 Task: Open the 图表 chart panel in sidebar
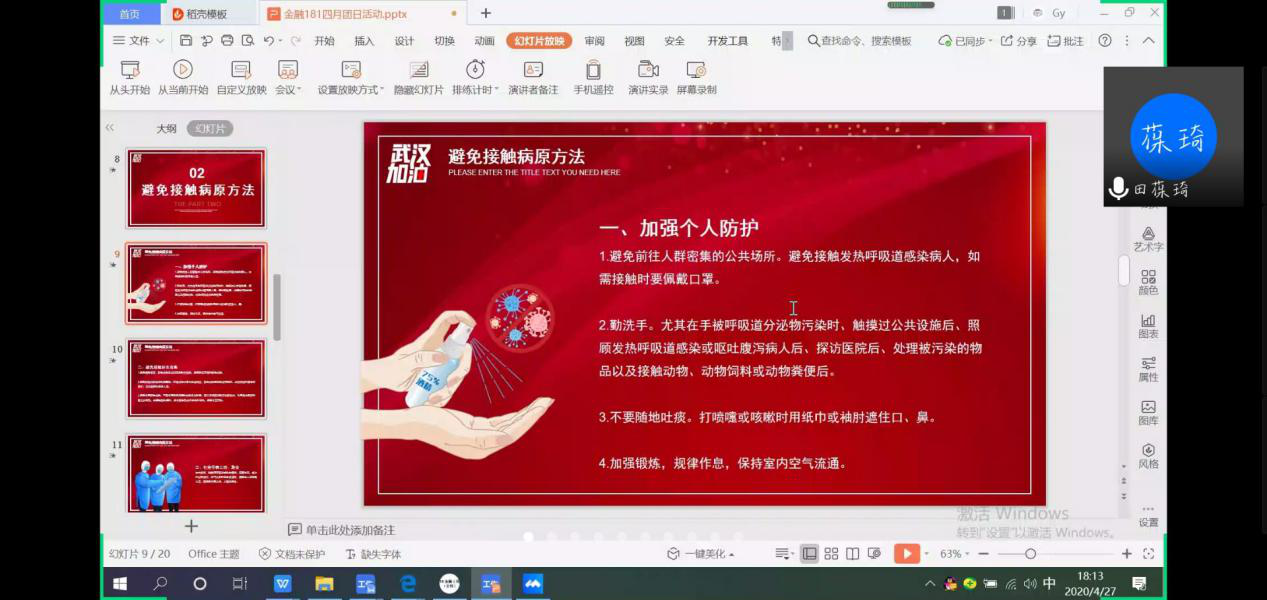[1148, 326]
